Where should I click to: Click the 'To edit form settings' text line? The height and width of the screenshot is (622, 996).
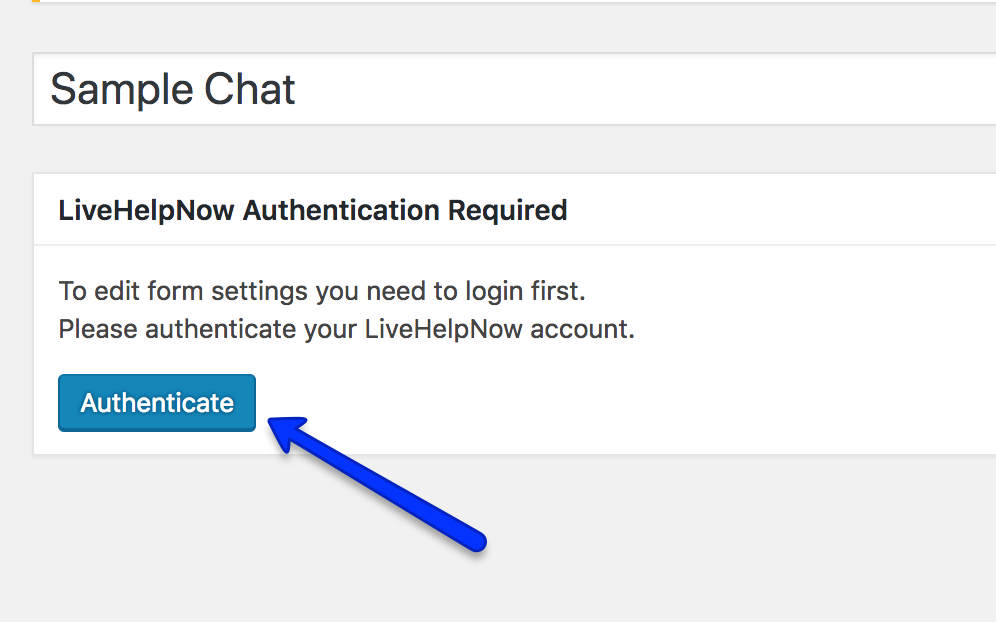[x=322, y=291]
